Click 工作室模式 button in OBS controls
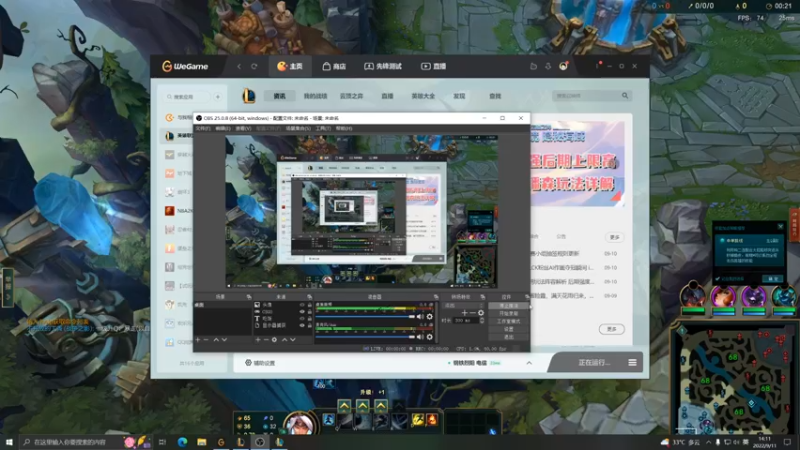This screenshot has height=450, width=800. click(508, 321)
